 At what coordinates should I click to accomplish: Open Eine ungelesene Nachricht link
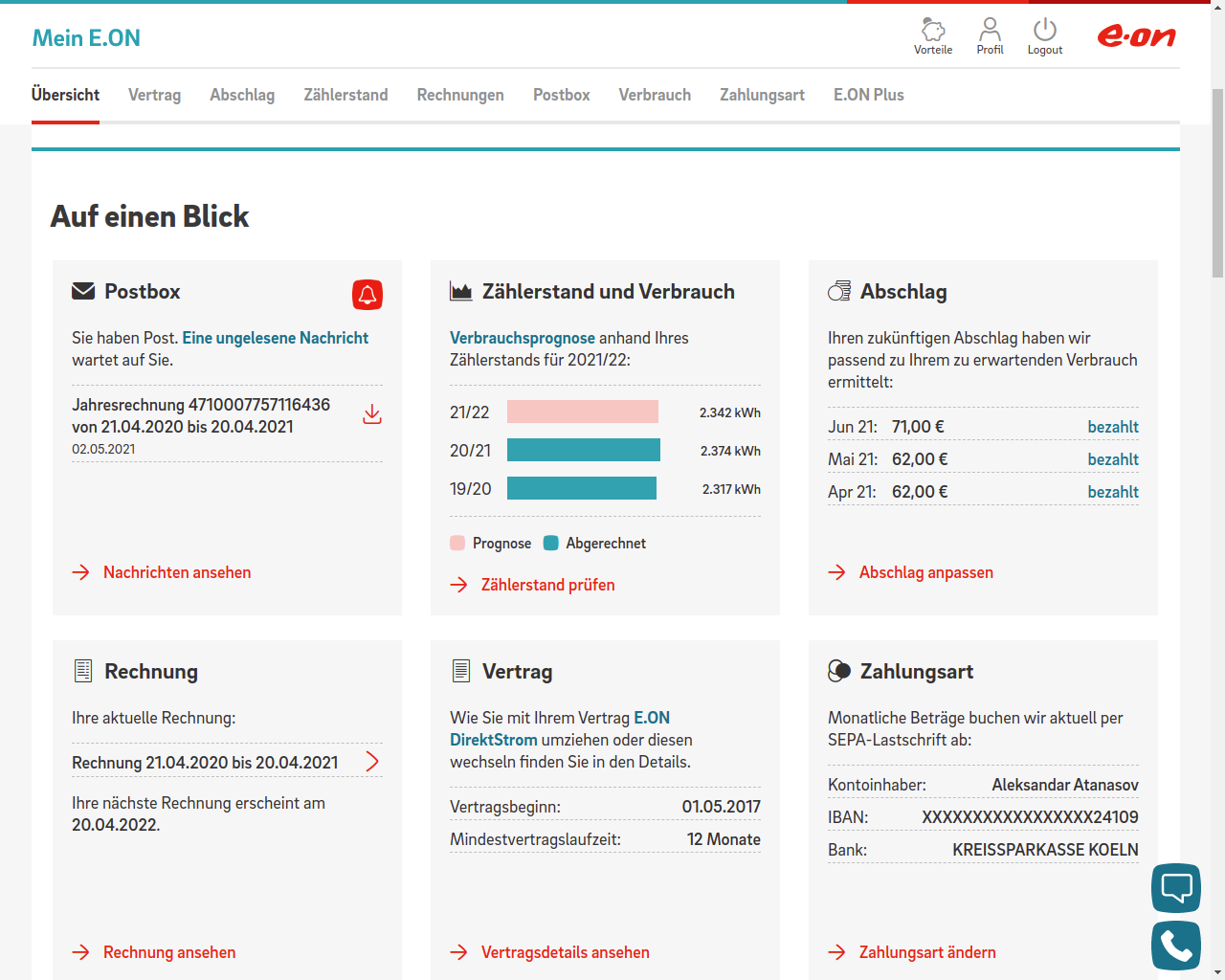(x=276, y=338)
